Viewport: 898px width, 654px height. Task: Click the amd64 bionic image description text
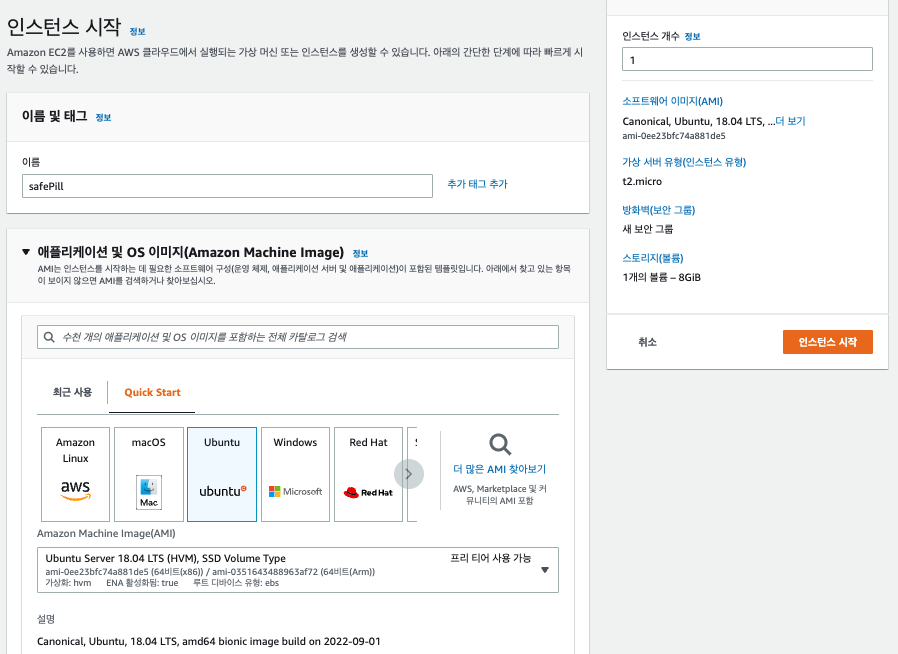point(208,641)
